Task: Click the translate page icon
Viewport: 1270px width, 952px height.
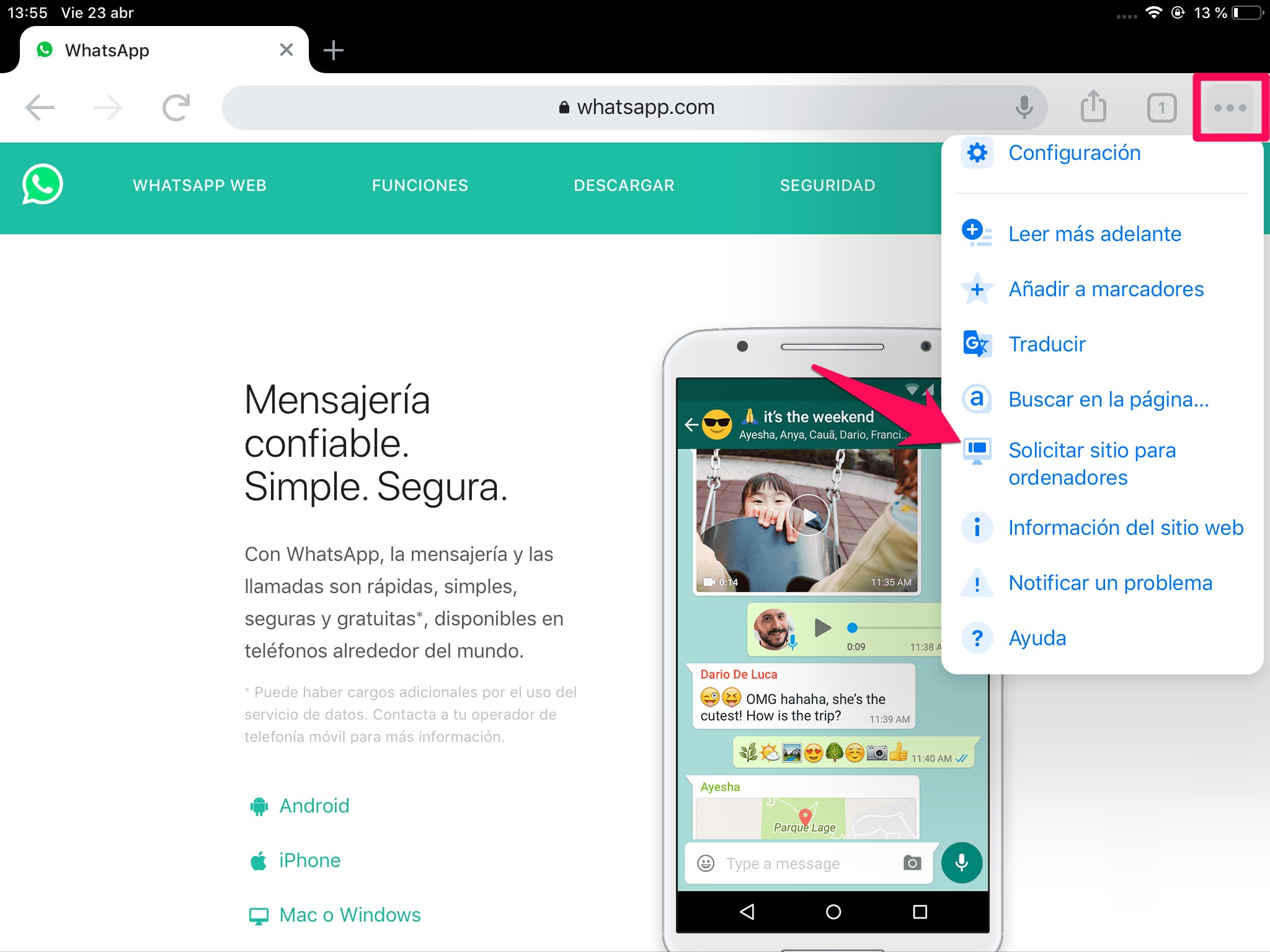Action: click(x=976, y=344)
